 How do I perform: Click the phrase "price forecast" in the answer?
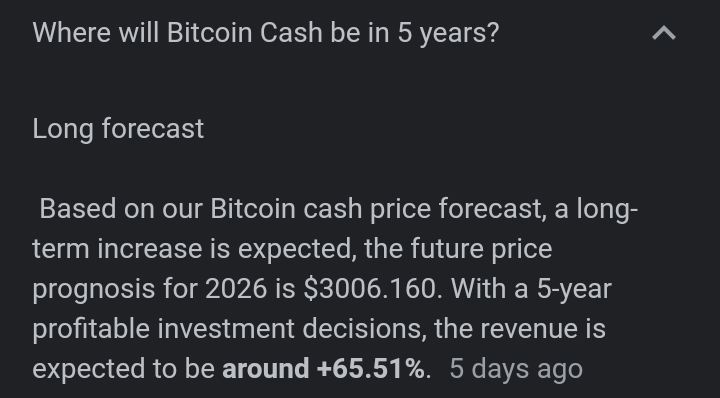pyautogui.click(x=456, y=209)
